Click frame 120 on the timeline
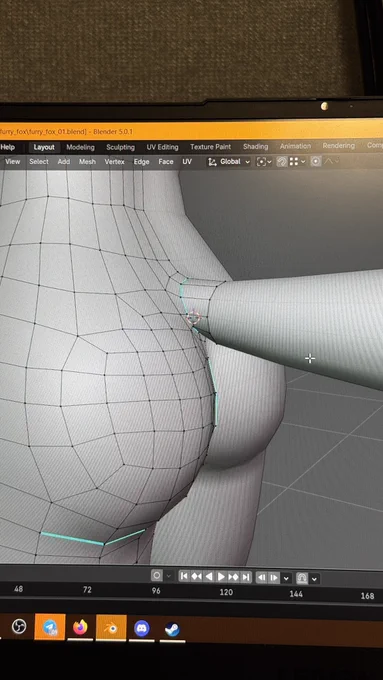This screenshot has height=680, width=383. pos(226,592)
